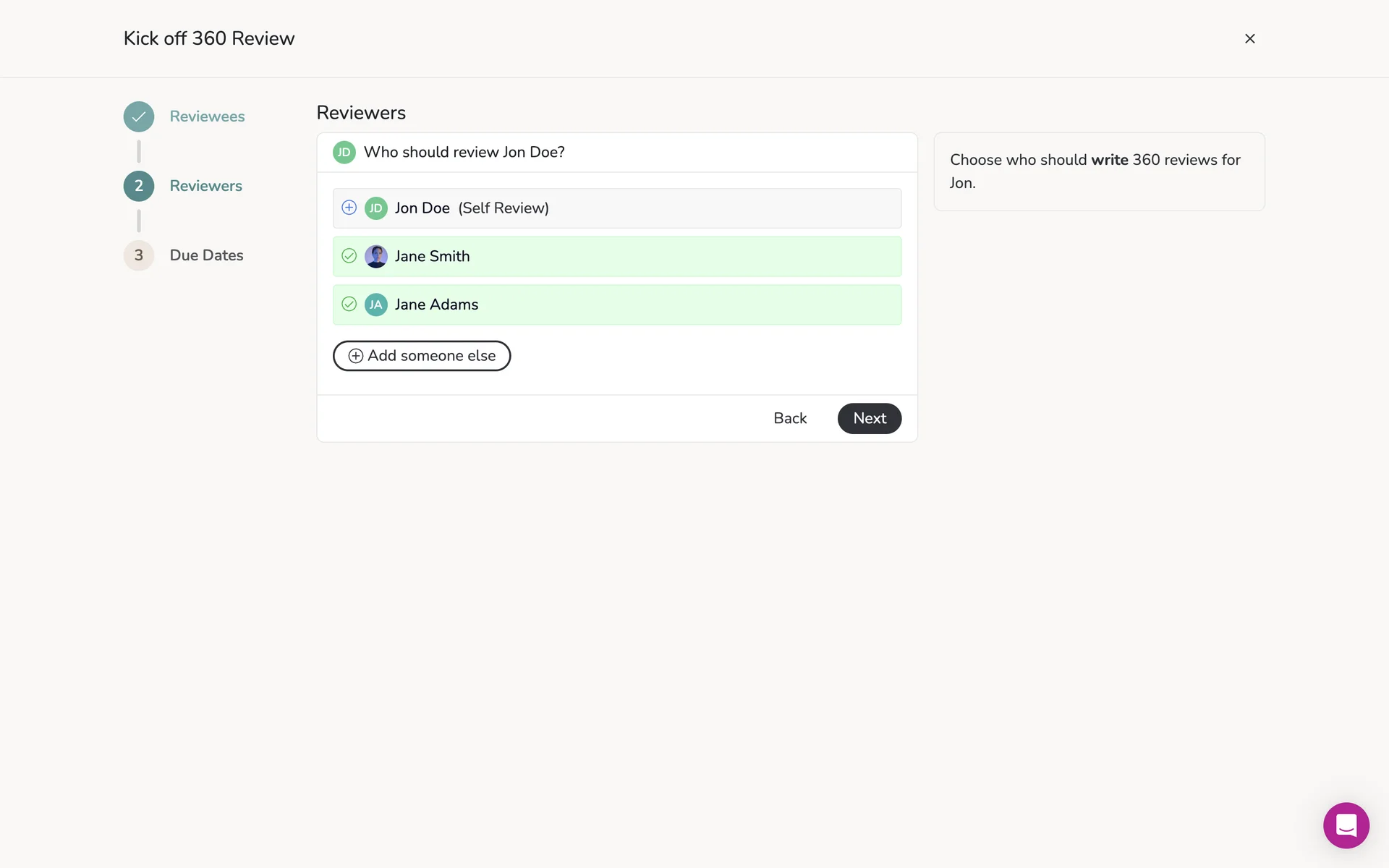Go to the Reviewees step label
Screen dimensions: 1389x868
coord(207,116)
